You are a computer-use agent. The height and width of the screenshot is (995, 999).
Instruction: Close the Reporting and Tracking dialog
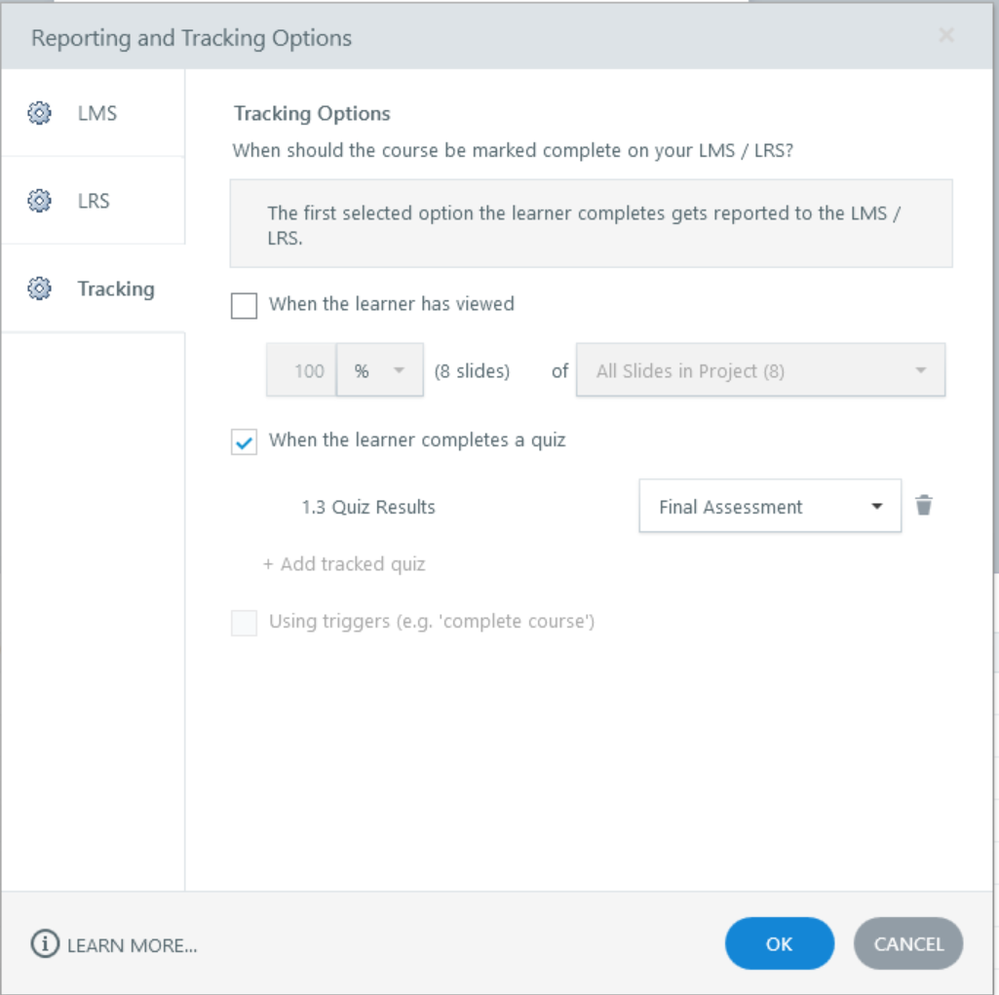[946, 37]
